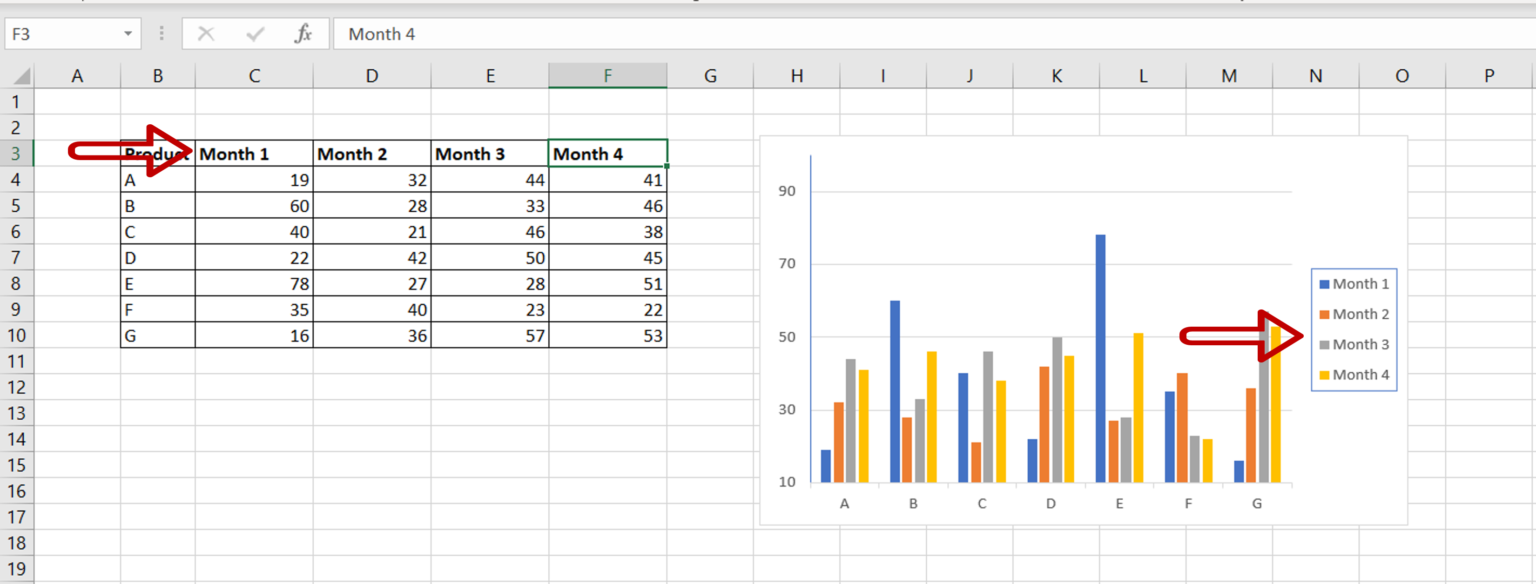Click the Cancel (X) icon in formula bar
Screen dimensions: 1536x584
pyautogui.click(x=207, y=33)
